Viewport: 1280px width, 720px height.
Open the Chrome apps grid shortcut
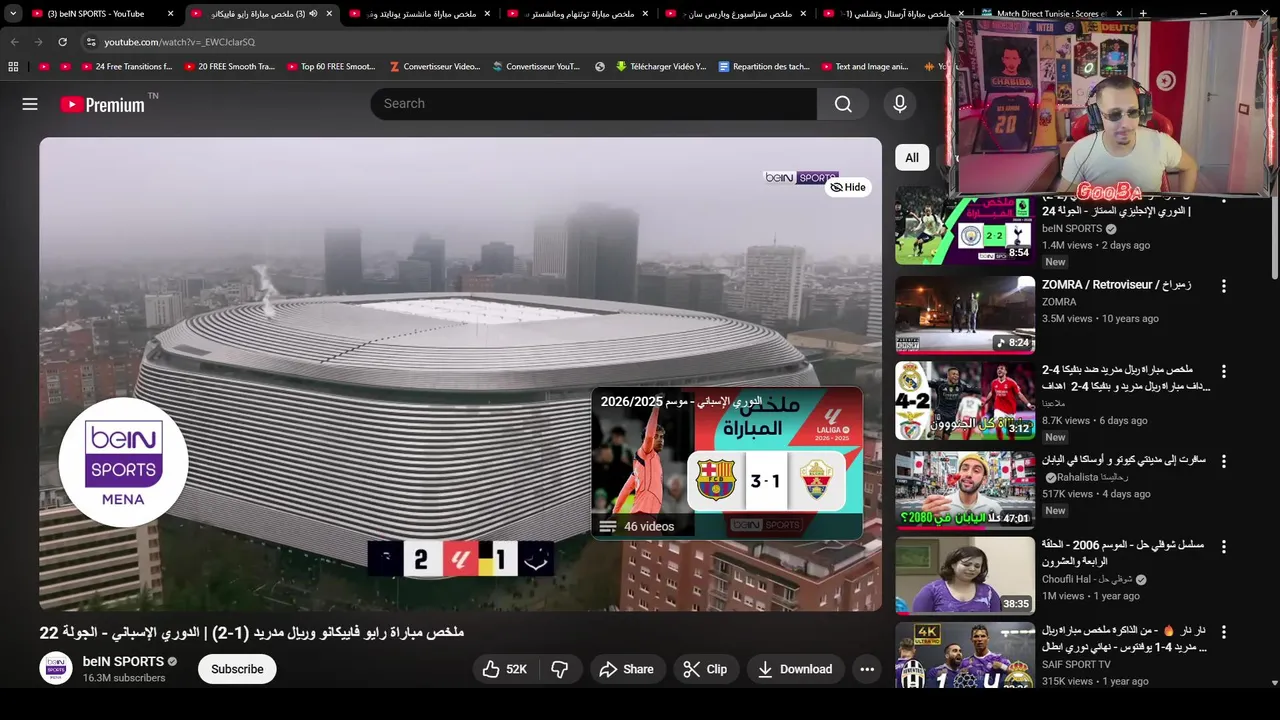pos(13,67)
